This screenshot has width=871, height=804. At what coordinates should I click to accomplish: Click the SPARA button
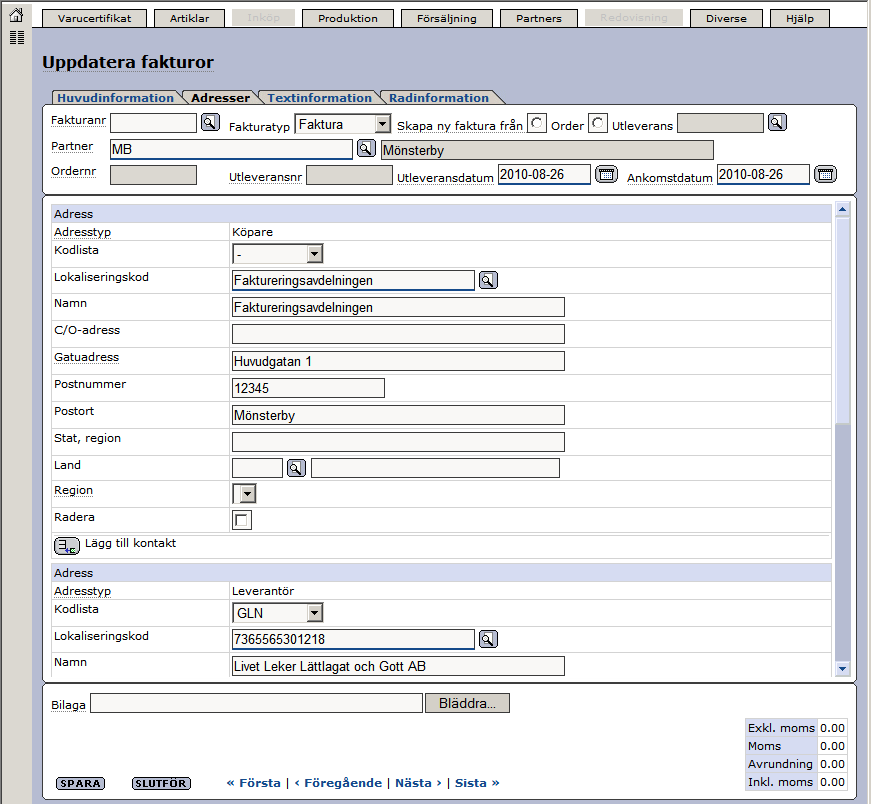(81, 783)
